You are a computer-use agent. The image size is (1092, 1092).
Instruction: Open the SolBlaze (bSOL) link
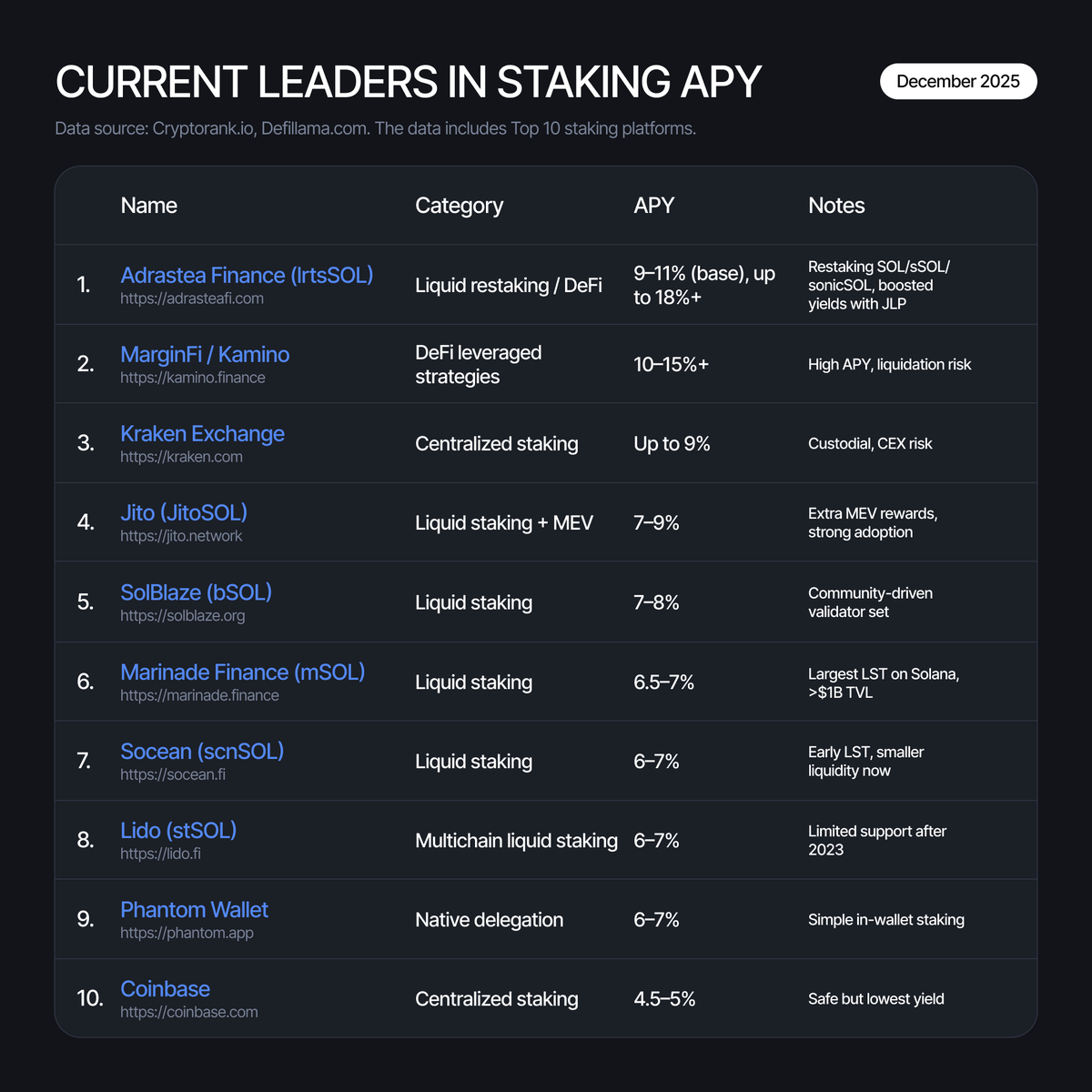coord(196,591)
